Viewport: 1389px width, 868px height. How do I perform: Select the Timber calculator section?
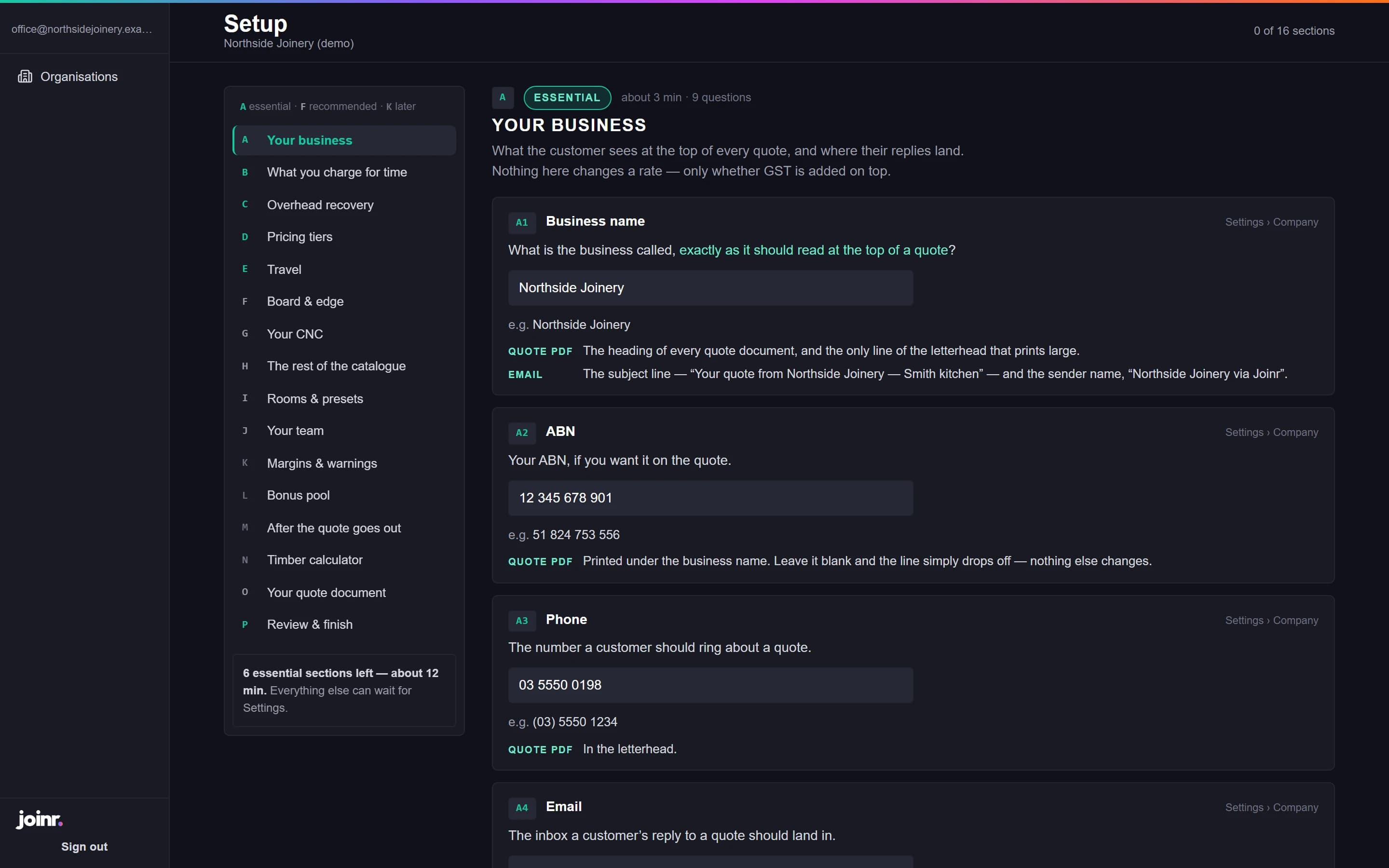point(344,560)
